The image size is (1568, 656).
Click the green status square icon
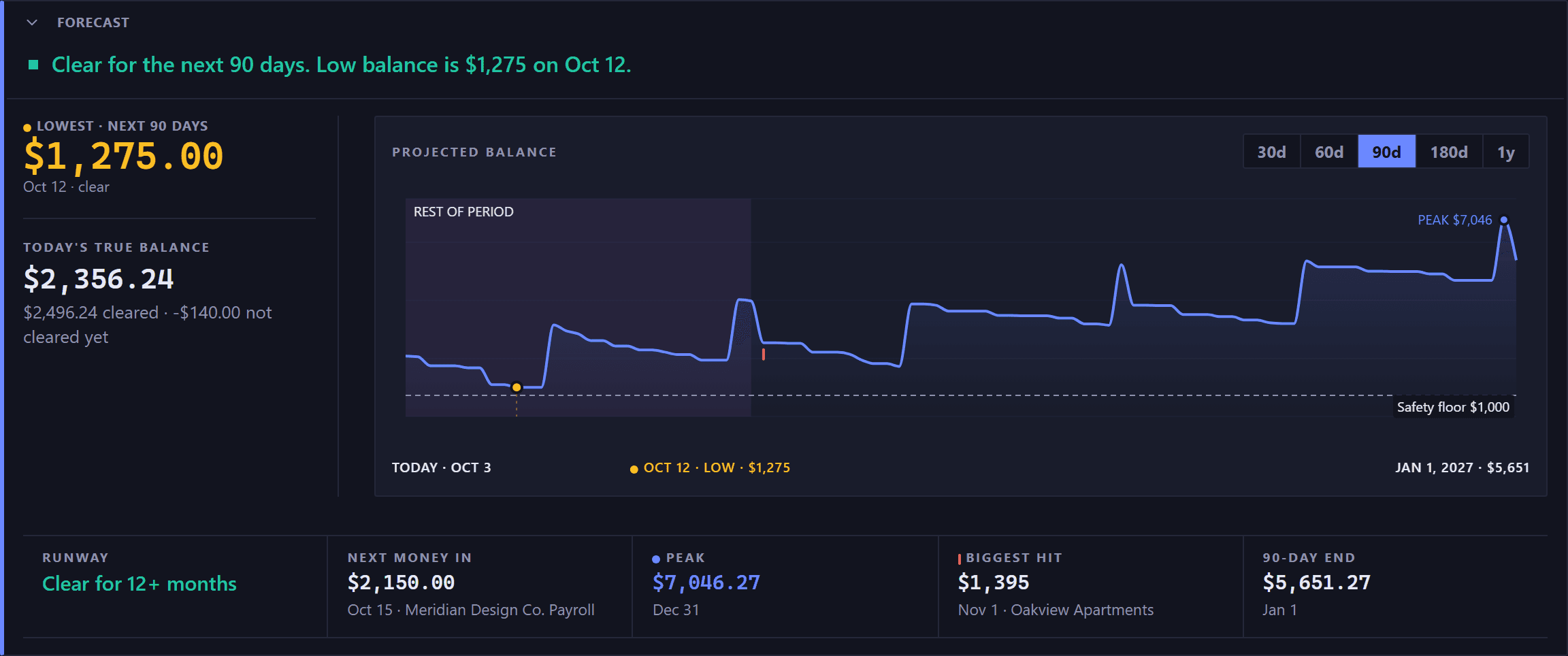pyautogui.click(x=33, y=65)
